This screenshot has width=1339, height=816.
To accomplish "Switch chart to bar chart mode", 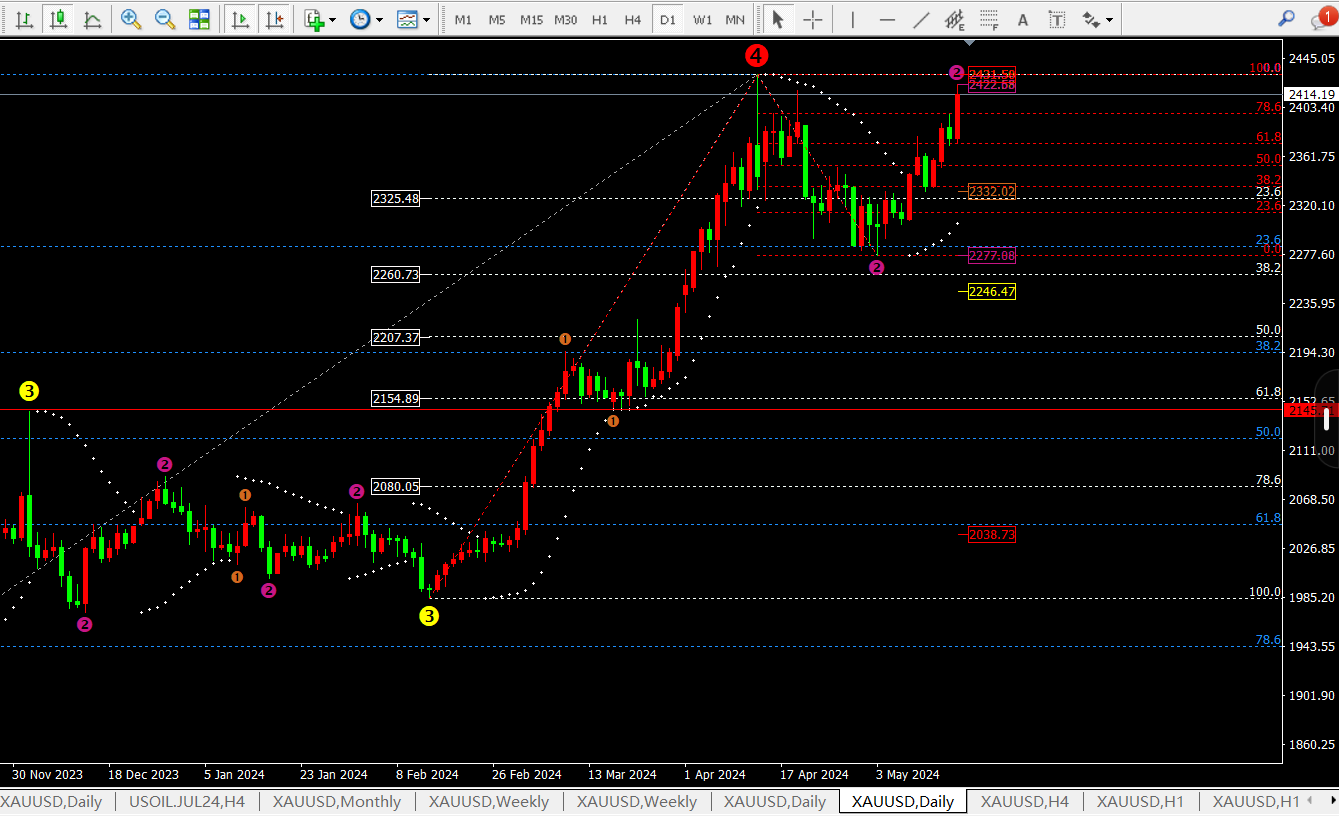I will (25, 19).
